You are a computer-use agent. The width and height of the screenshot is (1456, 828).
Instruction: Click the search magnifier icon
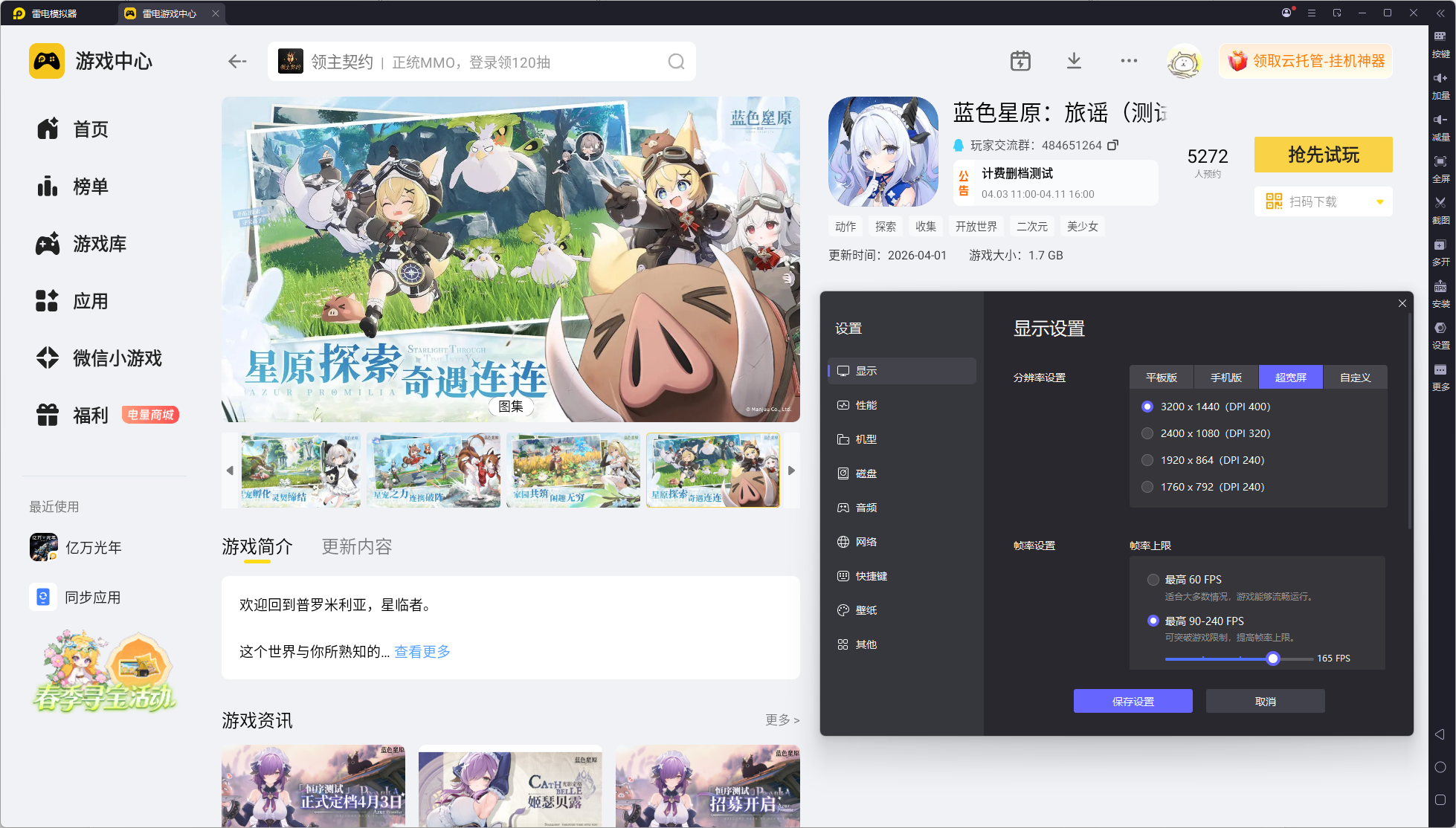[x=676, y=62]
